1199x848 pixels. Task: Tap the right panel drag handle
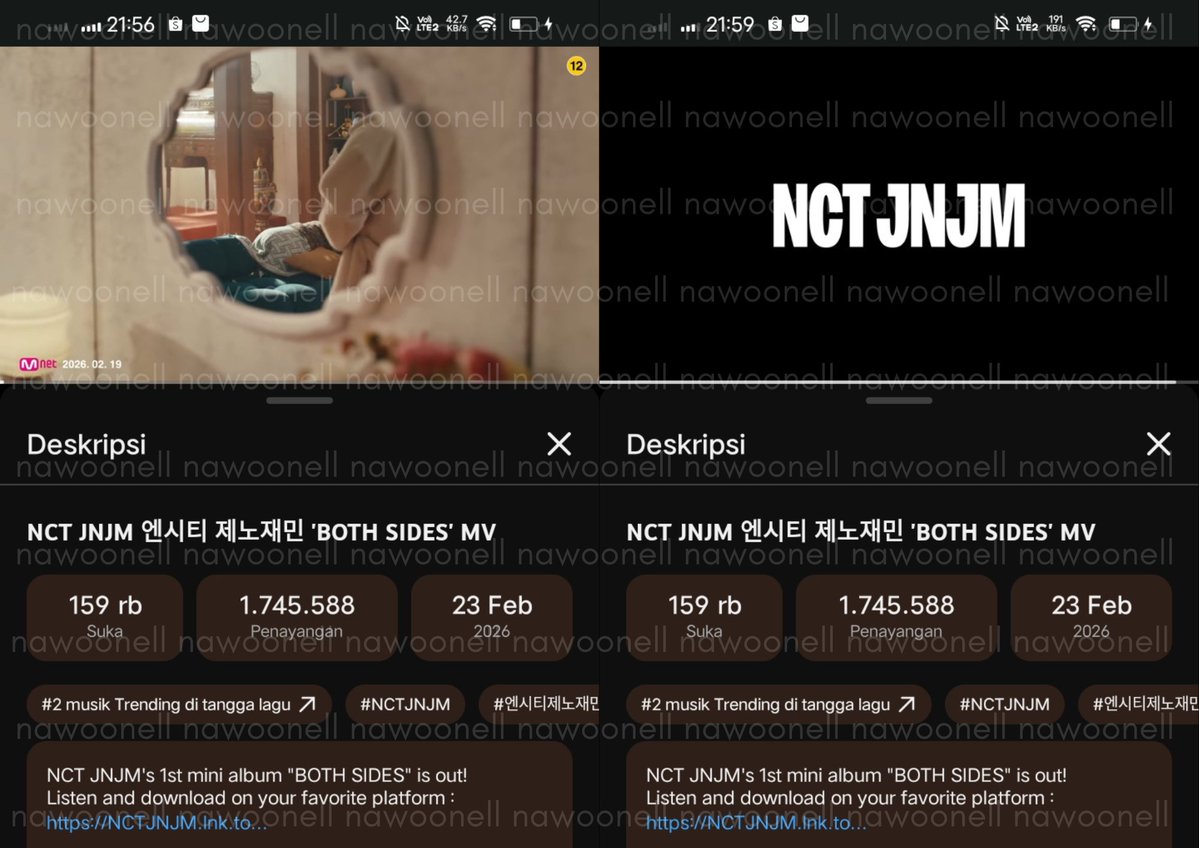pyautogui.click(x=899, y=400)
